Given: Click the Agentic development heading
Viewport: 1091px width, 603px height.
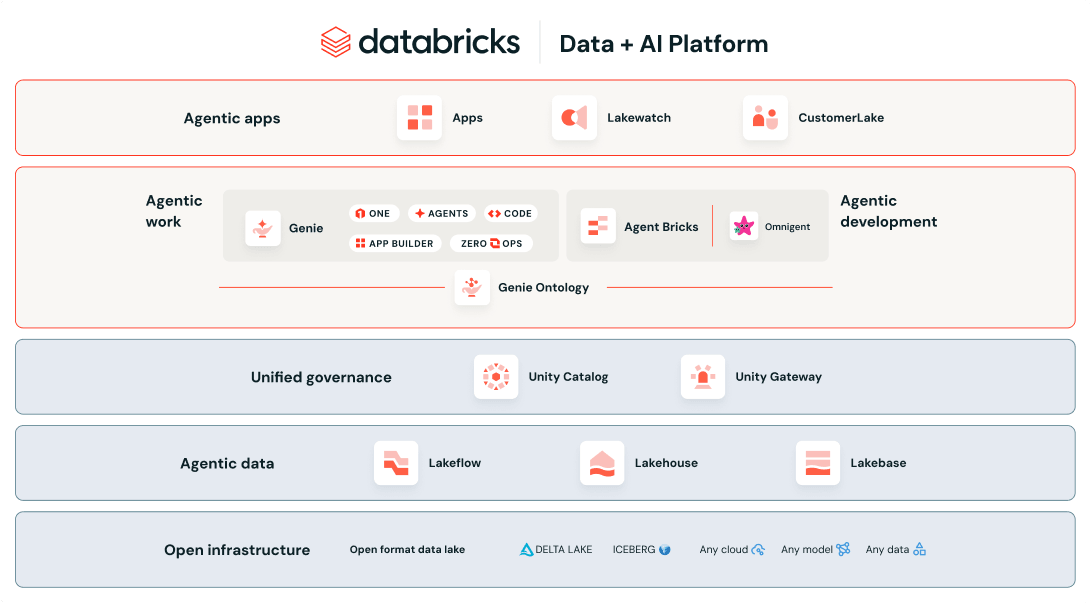Looking at the screenshot, I should [889, 211].
